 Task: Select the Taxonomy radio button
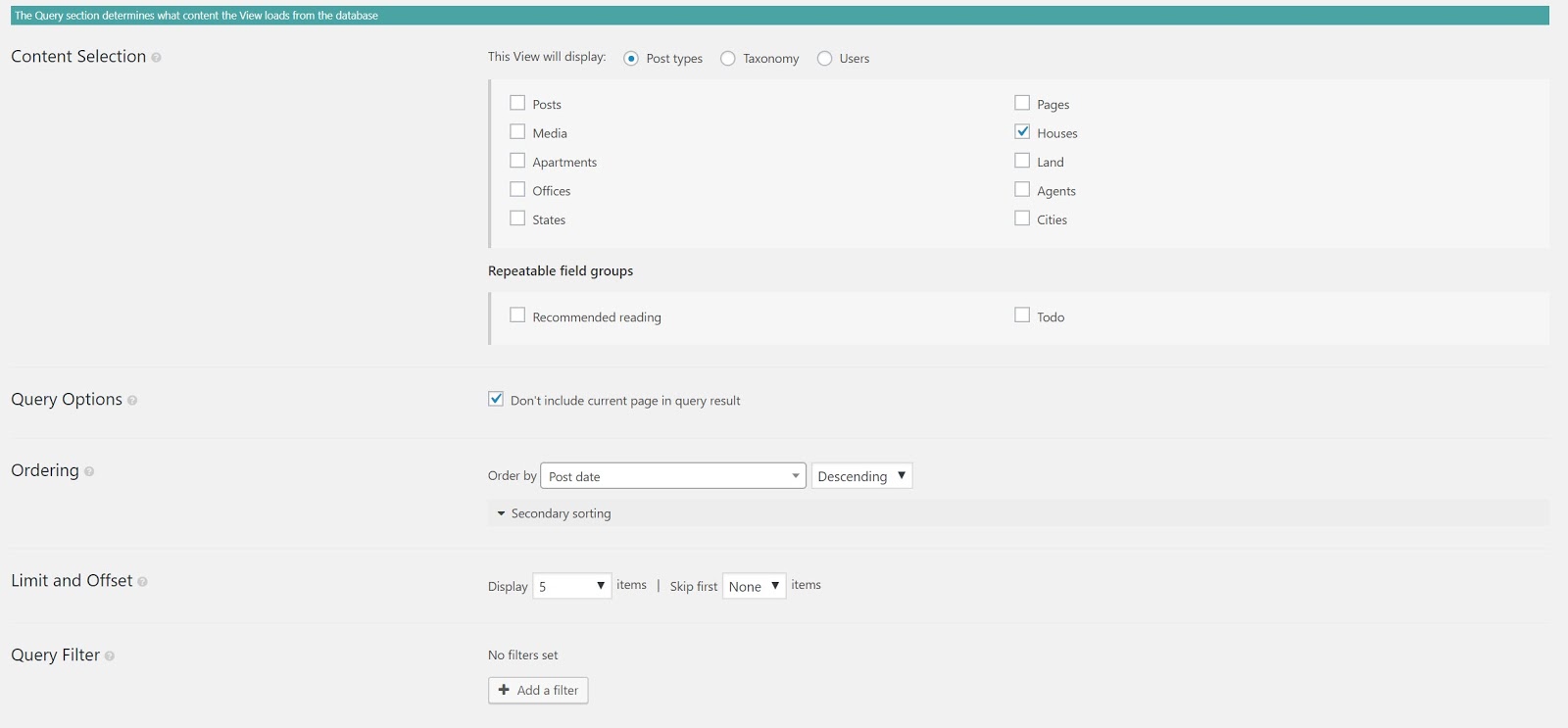pyautogui.click(x=728, y=59)
